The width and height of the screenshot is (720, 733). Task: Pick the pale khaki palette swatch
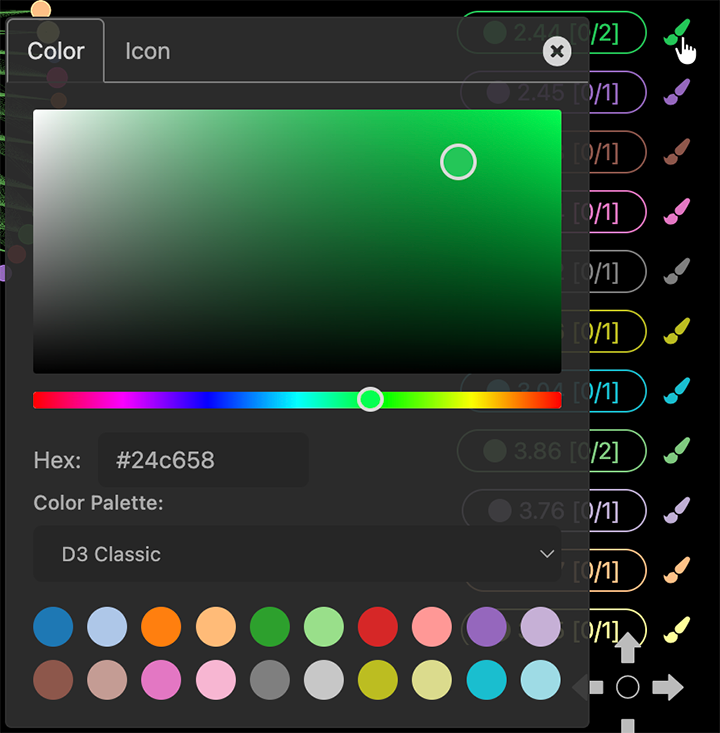click(x=432, y=680)
